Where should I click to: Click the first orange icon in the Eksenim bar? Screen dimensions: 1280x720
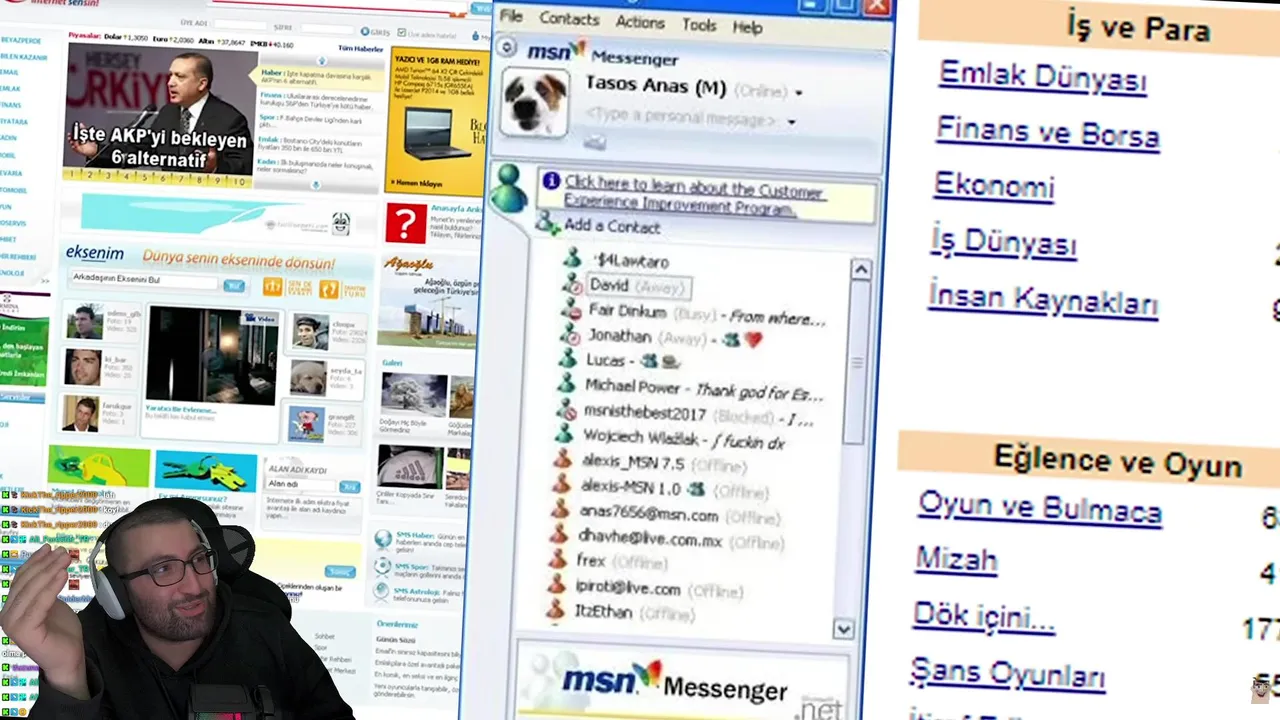point(273,288)
